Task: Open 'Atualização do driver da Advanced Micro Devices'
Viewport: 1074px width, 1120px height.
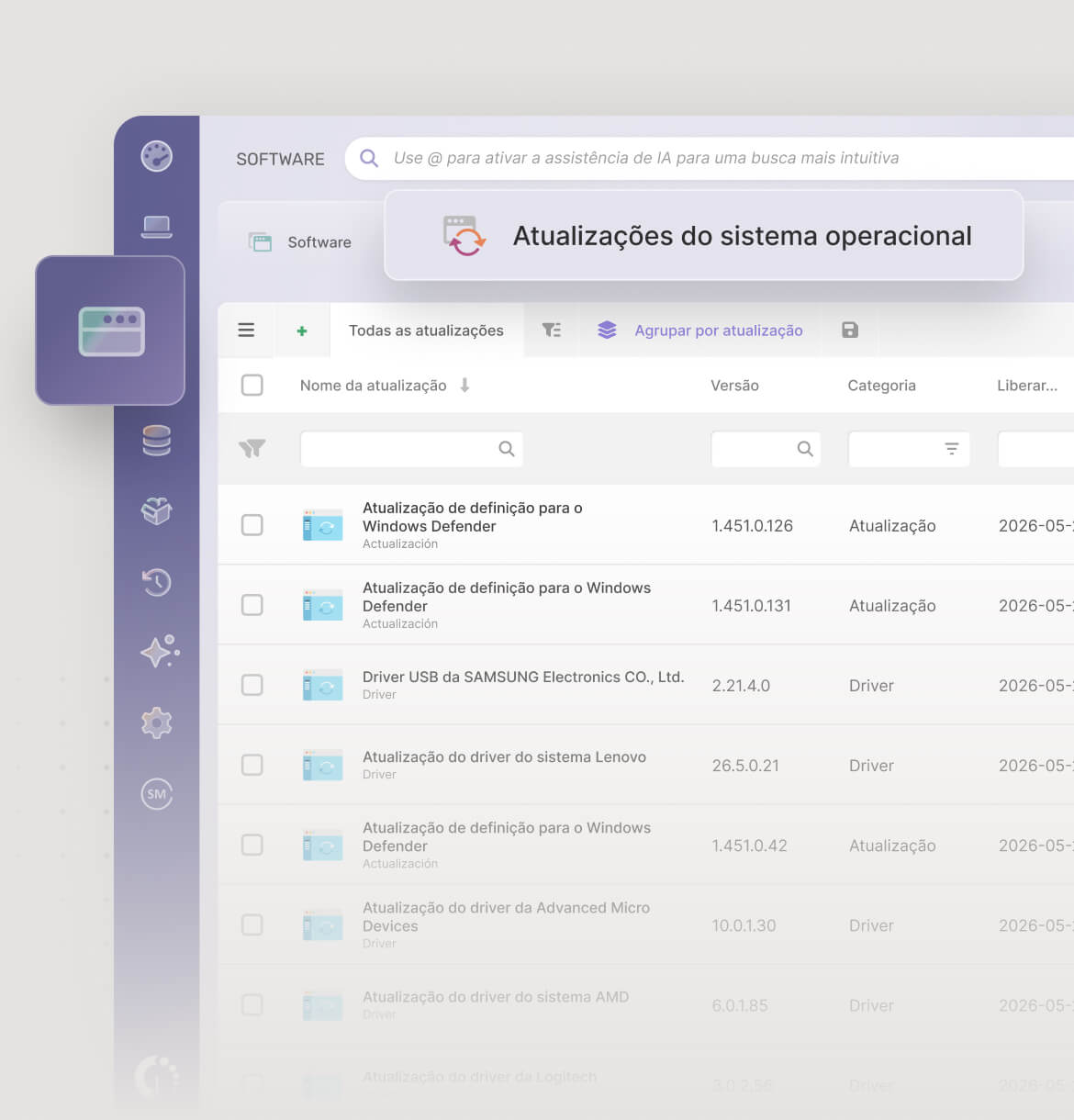Action: pos(506,916)
